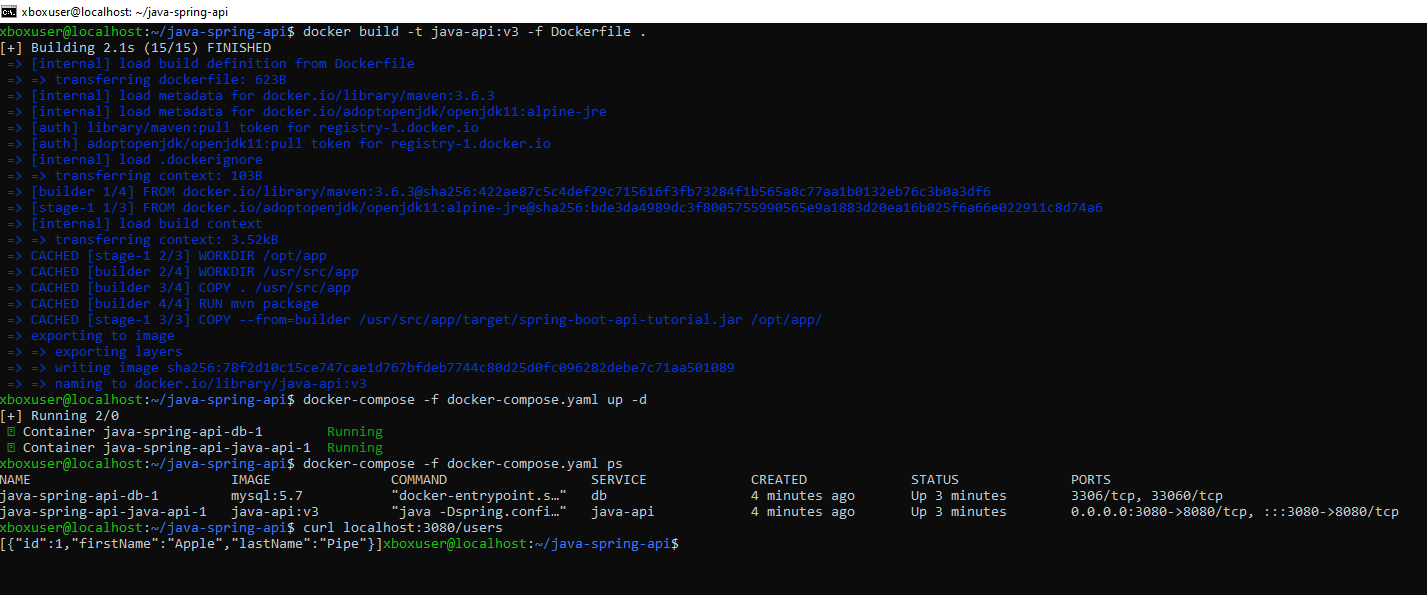Click the IMAGE column header

[251, 480]
